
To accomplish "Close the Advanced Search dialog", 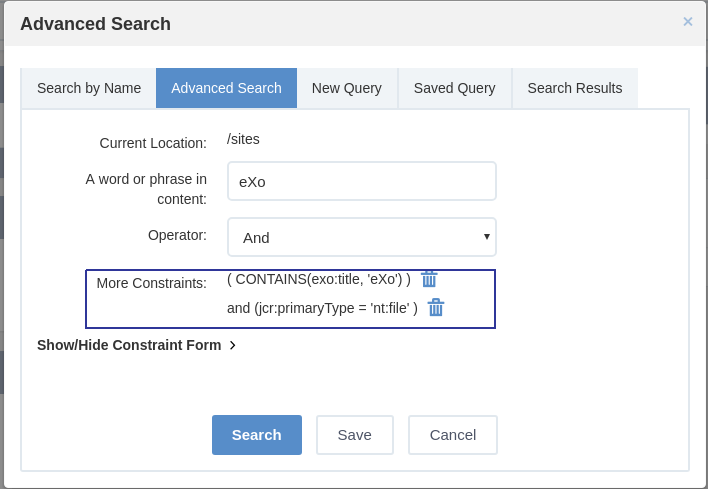I will 688,22.
